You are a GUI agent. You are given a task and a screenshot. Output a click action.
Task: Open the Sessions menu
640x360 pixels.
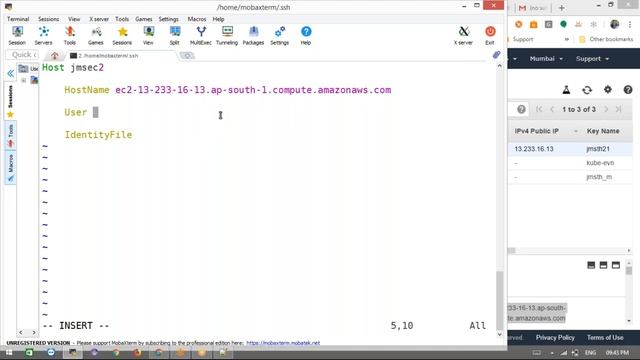click(49, 19)
